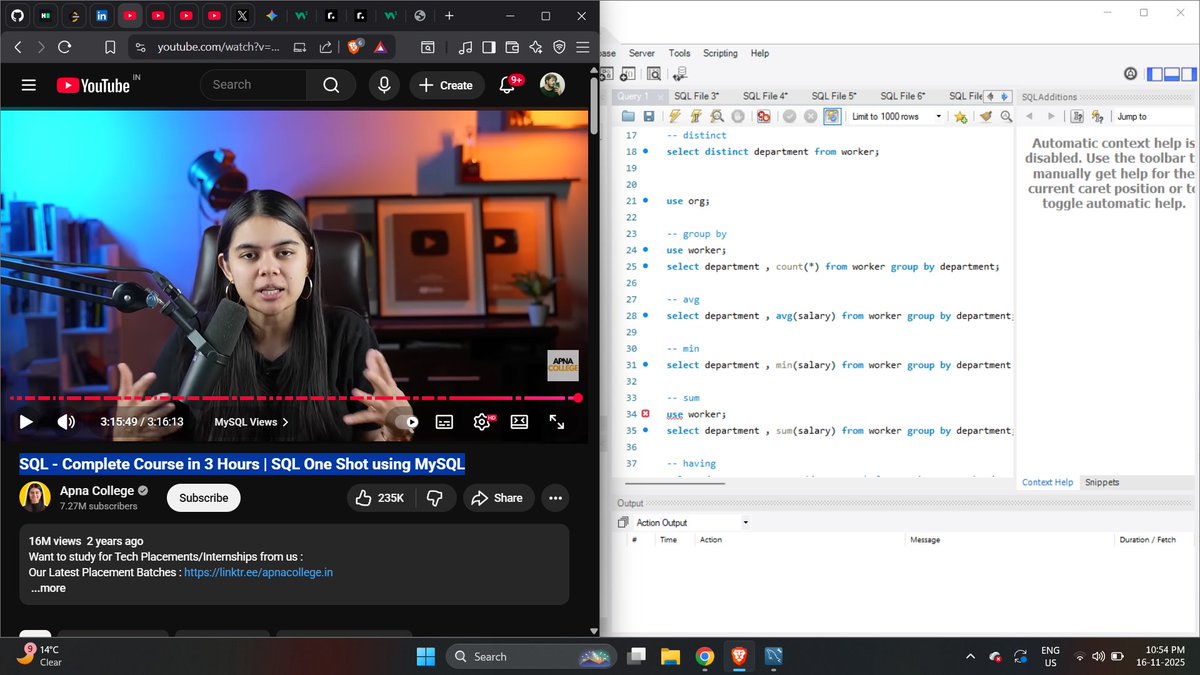Toggle the Brave sidebar panel
The width and height of the screenshot is (1200, 675).
tap(489, 47)
